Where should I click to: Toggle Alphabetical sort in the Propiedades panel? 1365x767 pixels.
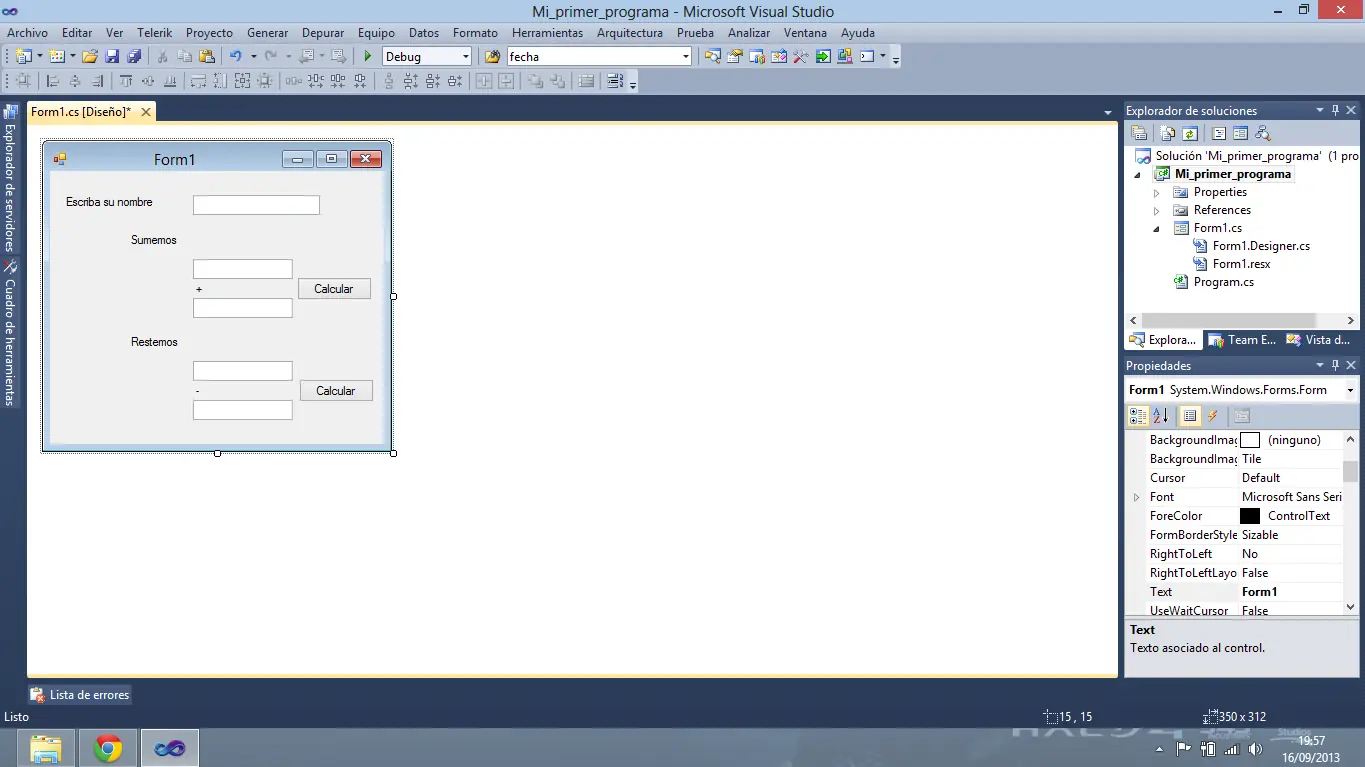pyautogui.click(x=1160, y=416)
